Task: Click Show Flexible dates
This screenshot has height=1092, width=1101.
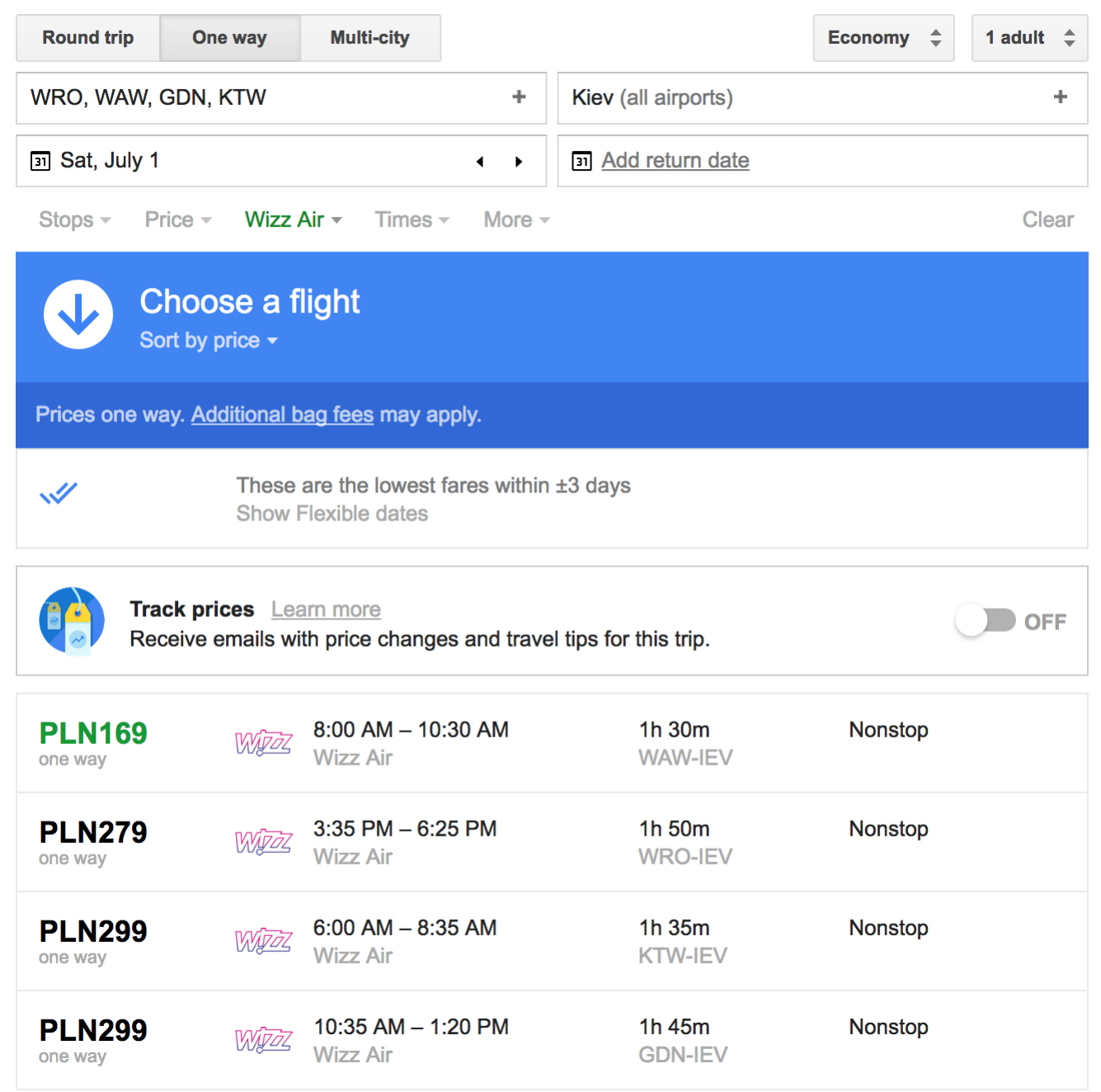Action: point(332,514)
